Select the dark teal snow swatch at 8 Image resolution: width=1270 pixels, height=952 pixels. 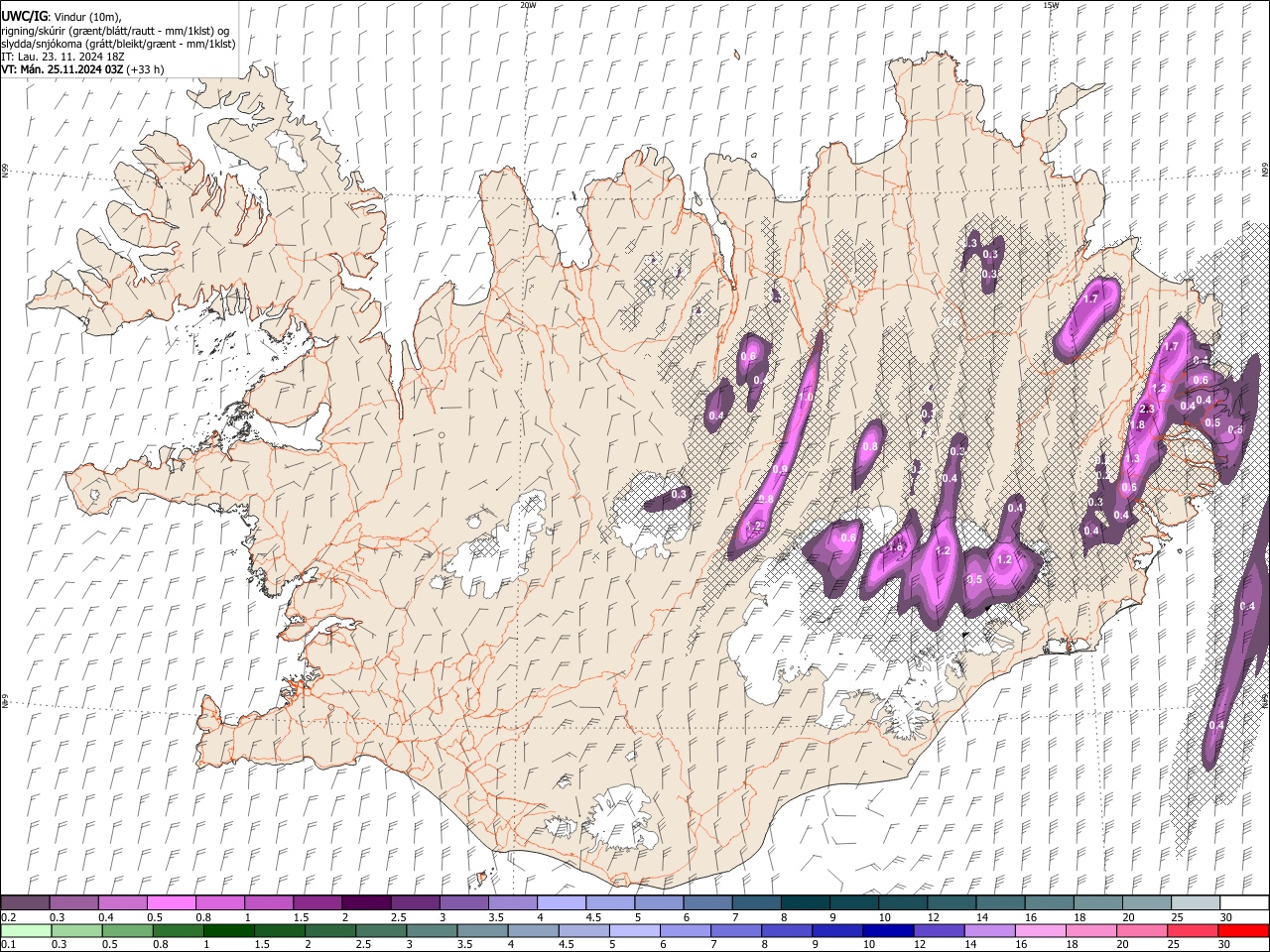click(x=805, y=902)
